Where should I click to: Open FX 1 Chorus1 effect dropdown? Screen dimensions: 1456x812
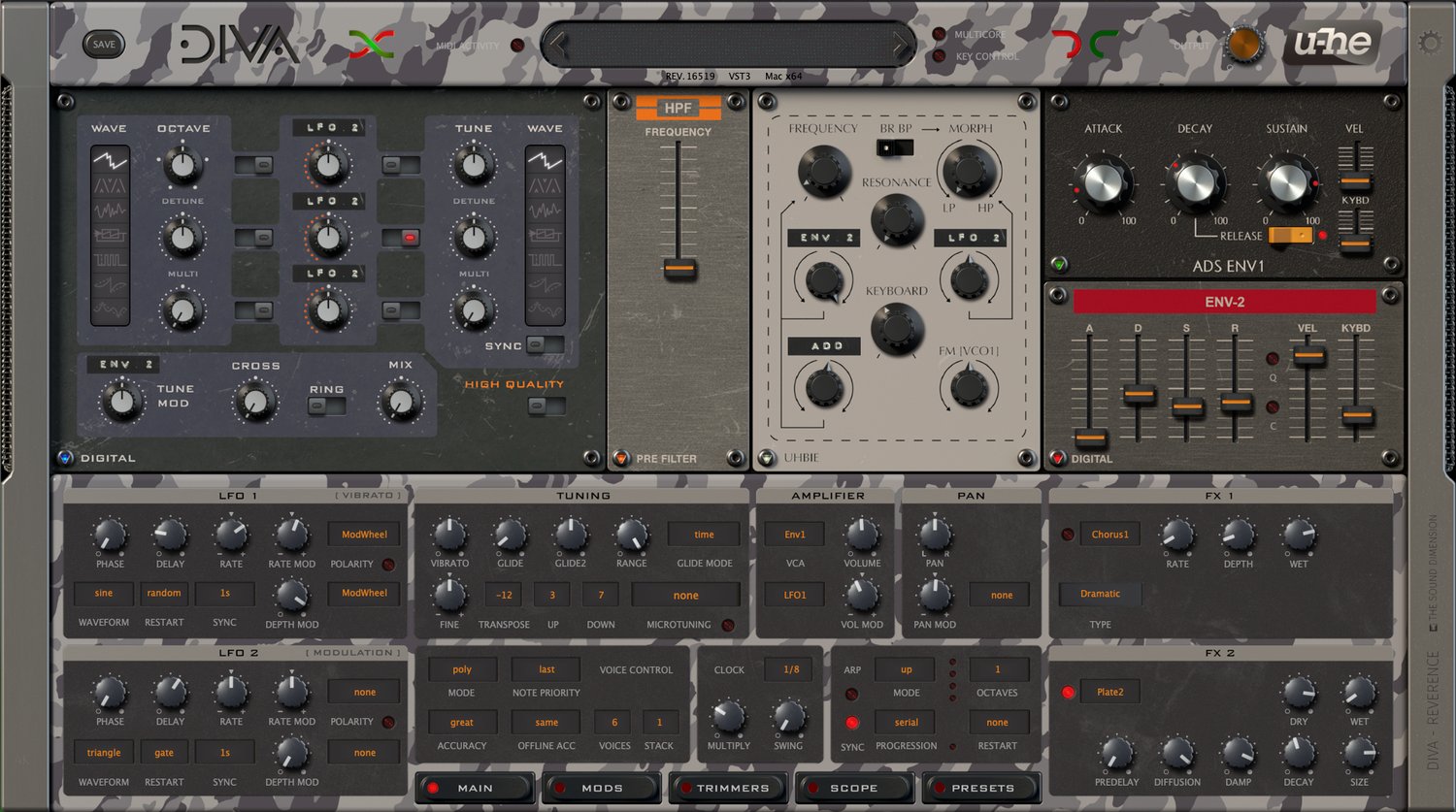click(x=1110, y=534)
